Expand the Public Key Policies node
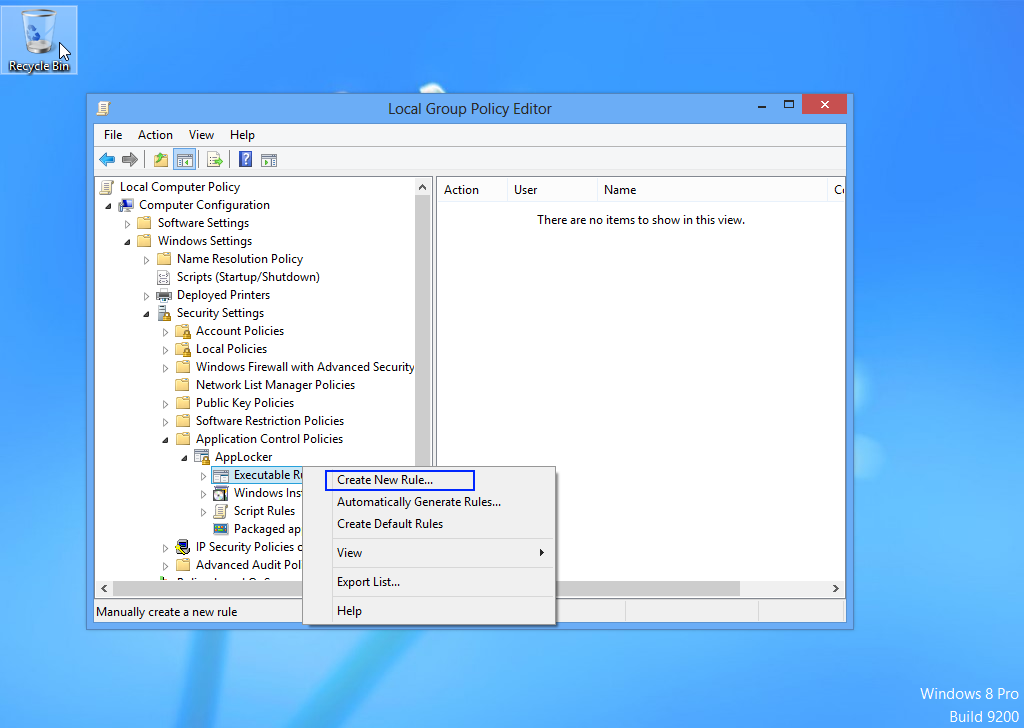Viewport: 1024px width, 728px height. [x=165, y=404]
